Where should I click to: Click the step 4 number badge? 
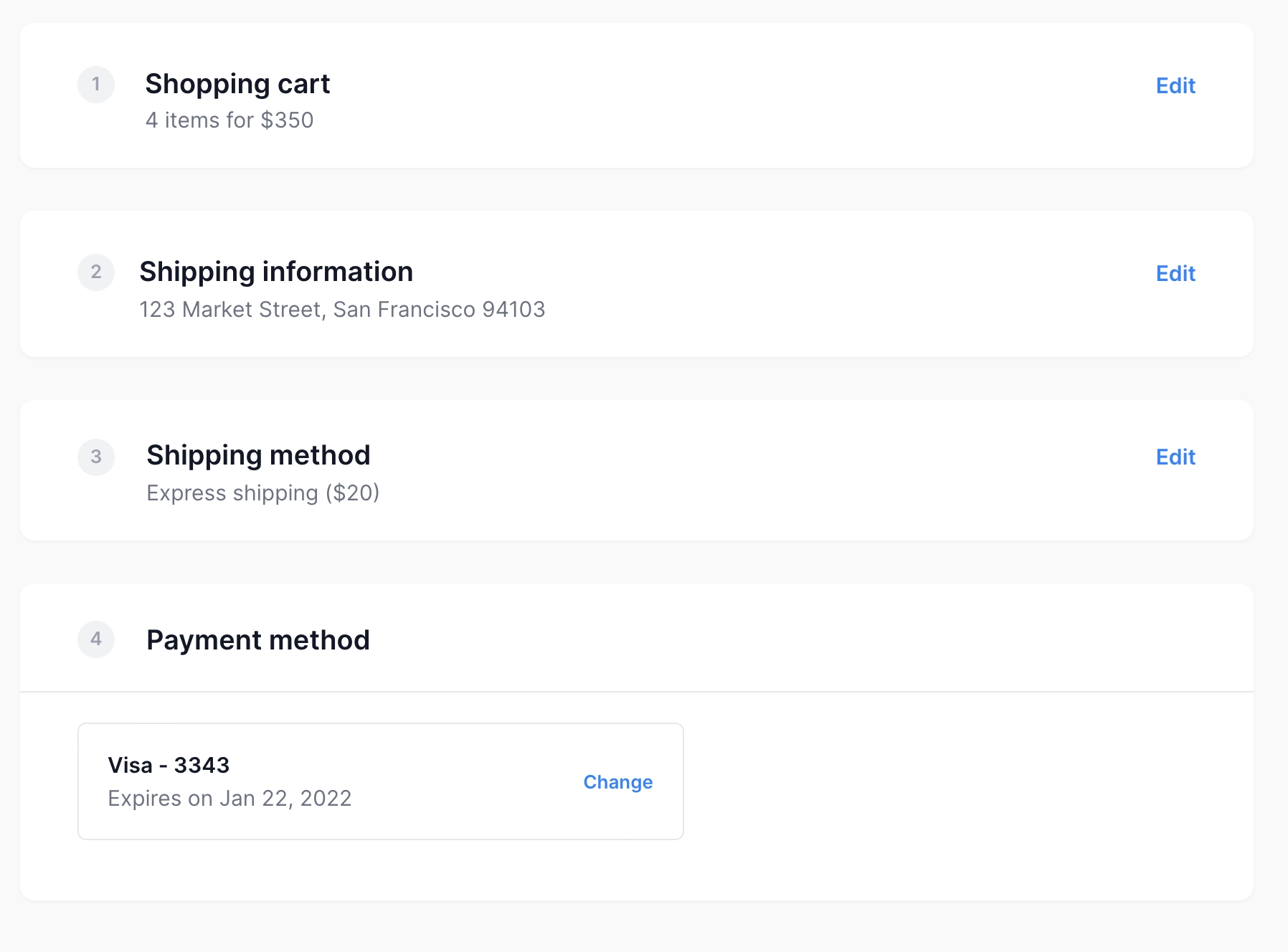[x=96, y=639]
